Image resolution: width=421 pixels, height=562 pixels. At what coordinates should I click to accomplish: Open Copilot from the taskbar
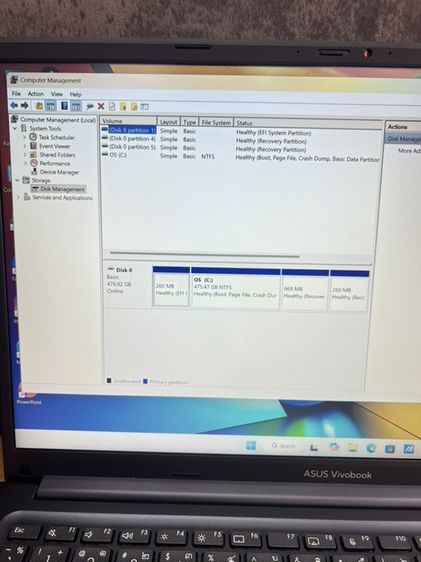(334, 447)
